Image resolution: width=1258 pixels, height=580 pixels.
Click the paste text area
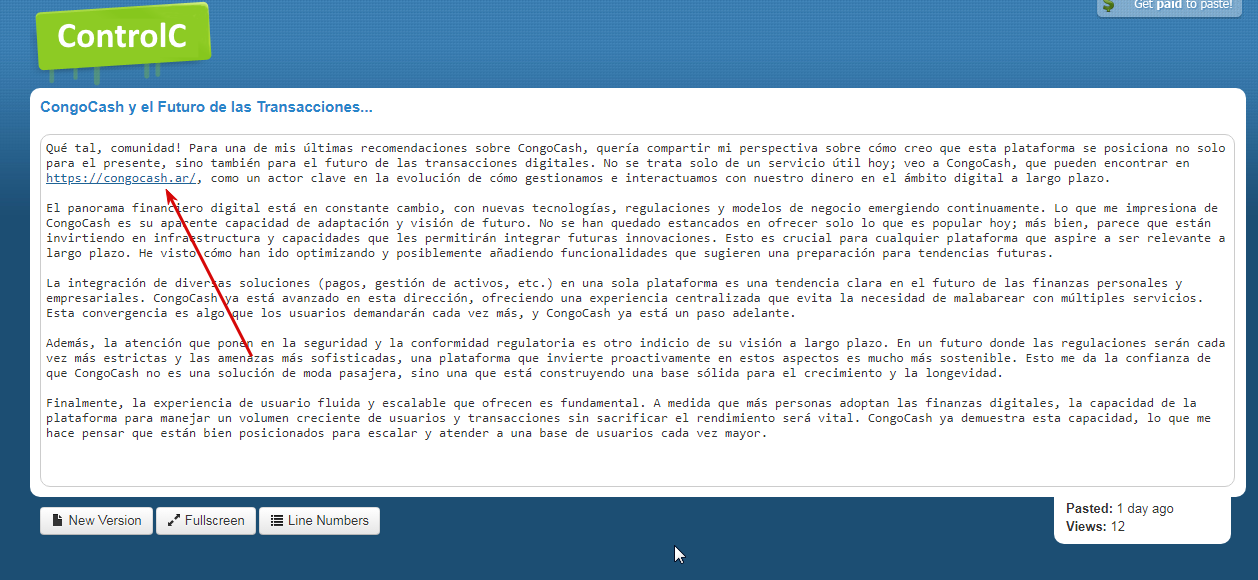pos(637,309)
